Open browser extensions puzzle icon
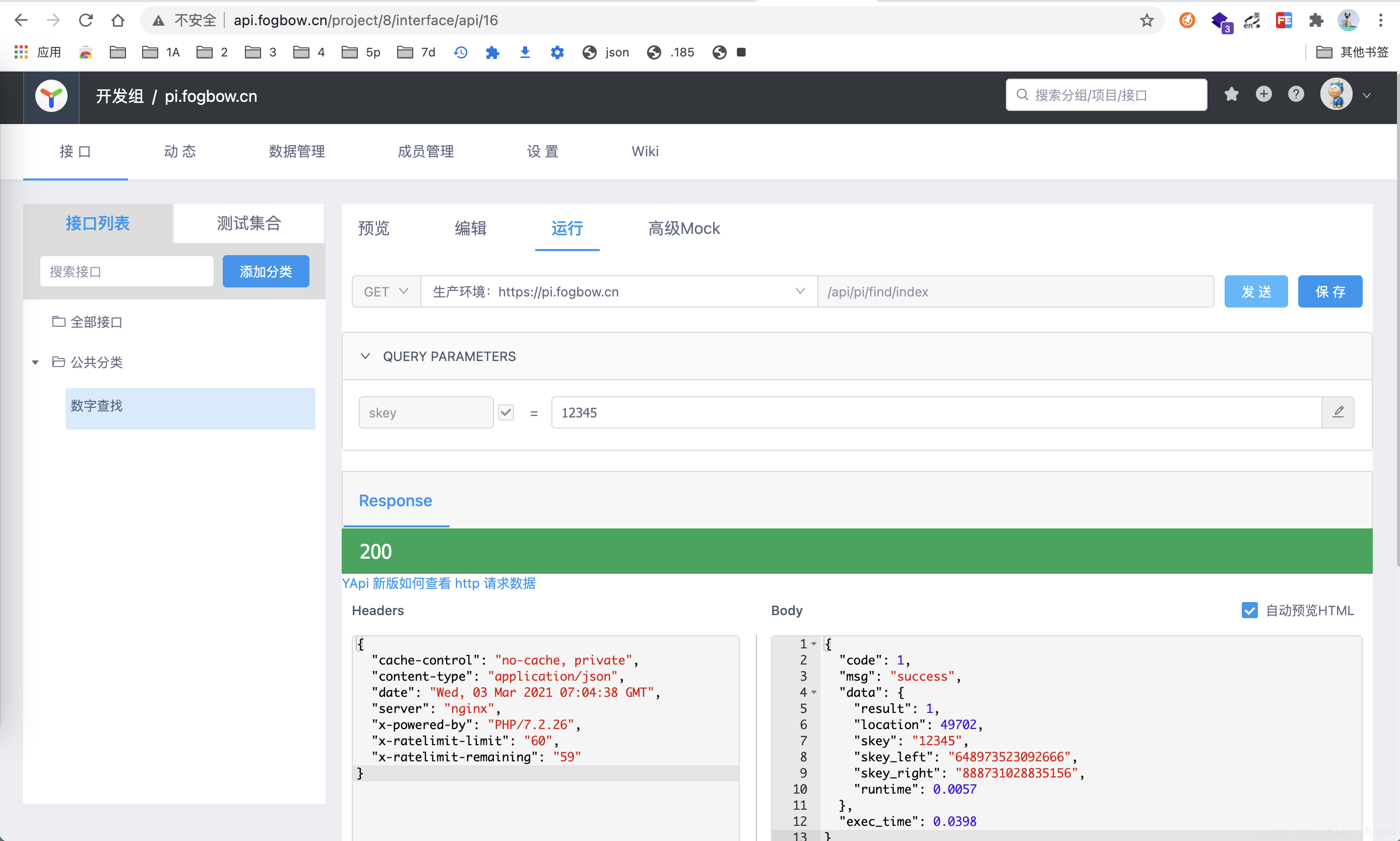This screenshot has height=841, width=1400. click(1316, 20)
